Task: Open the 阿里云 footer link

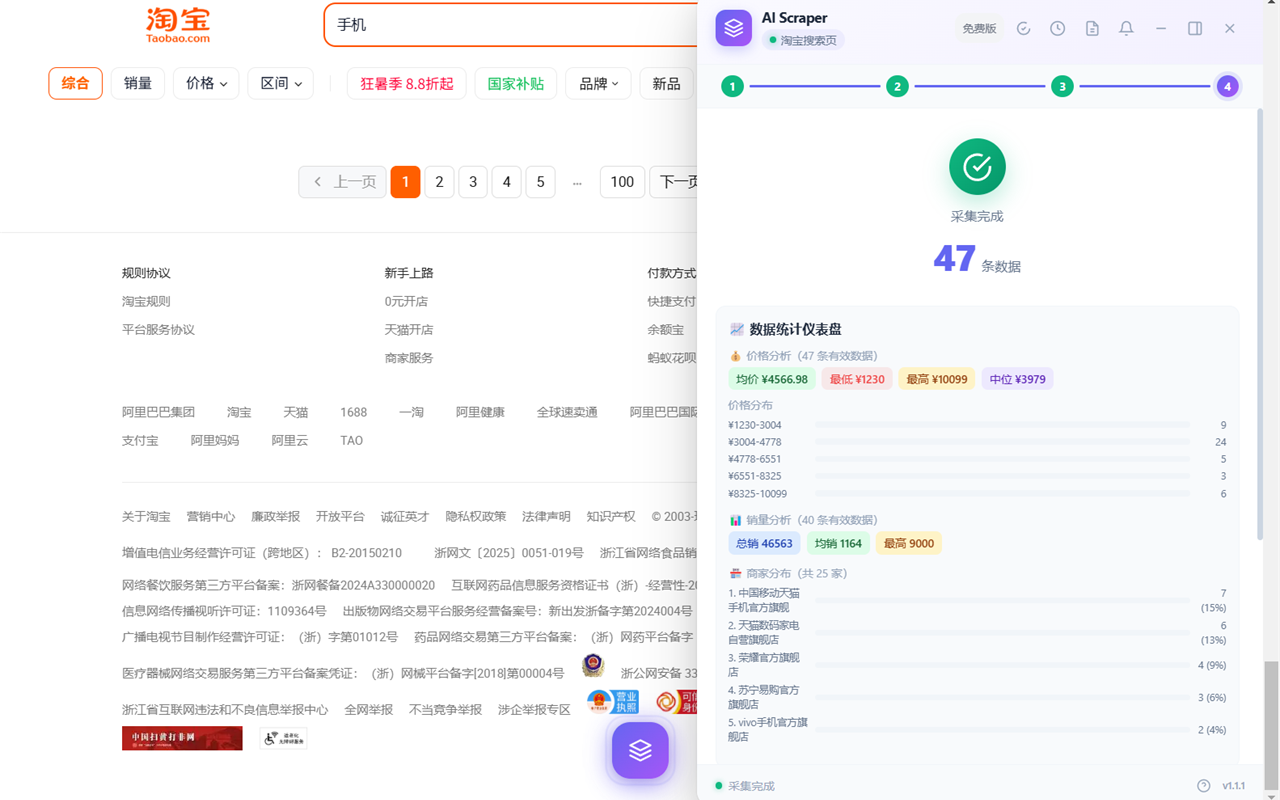Action: coord(290,440)
